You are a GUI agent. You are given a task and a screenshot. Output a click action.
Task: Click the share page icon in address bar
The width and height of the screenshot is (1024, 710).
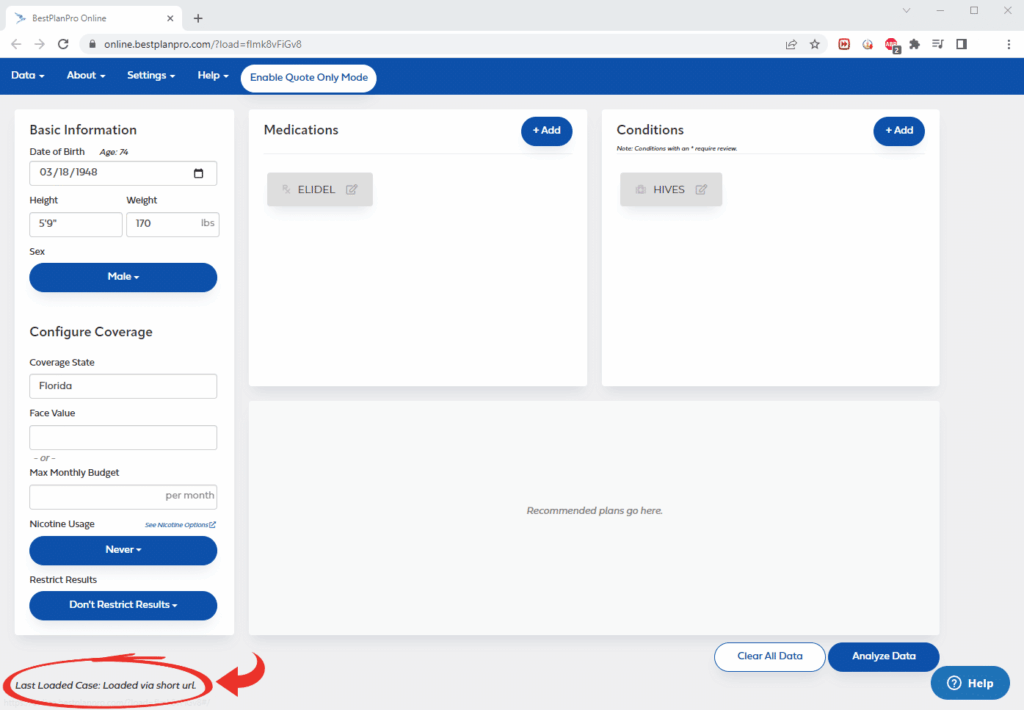point(791,44)
